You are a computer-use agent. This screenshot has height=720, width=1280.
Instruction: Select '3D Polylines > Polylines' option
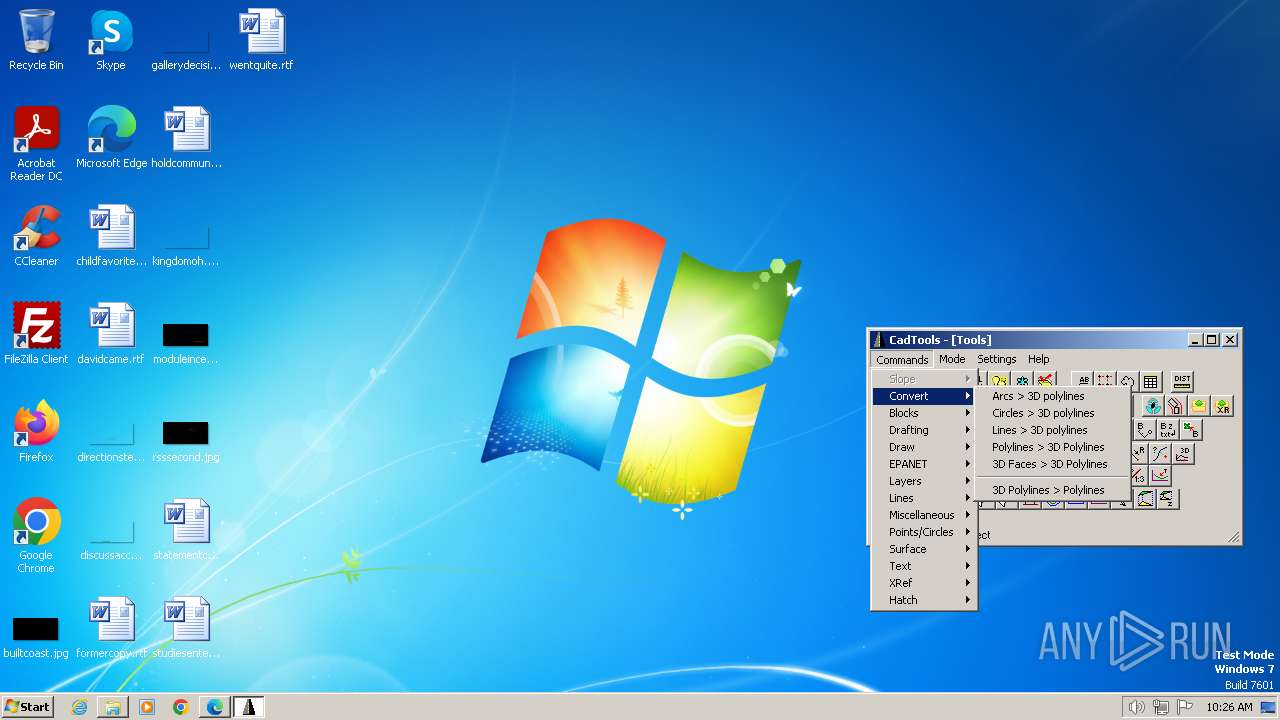click(x=1053, y=490)
